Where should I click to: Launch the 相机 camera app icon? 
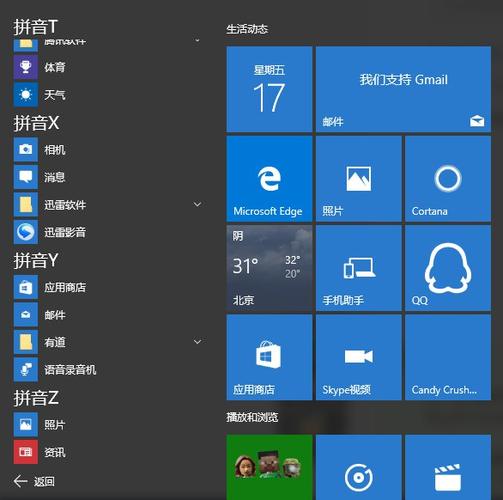[26, 149]
